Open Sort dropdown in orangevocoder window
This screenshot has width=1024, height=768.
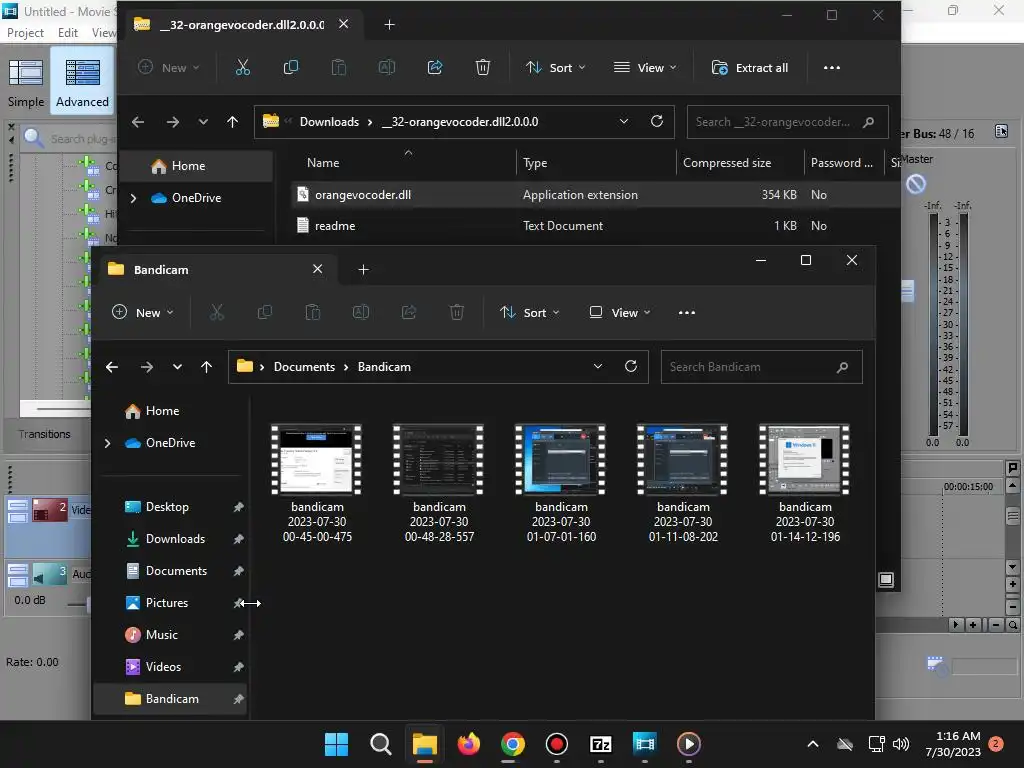(x=556, y=67)
